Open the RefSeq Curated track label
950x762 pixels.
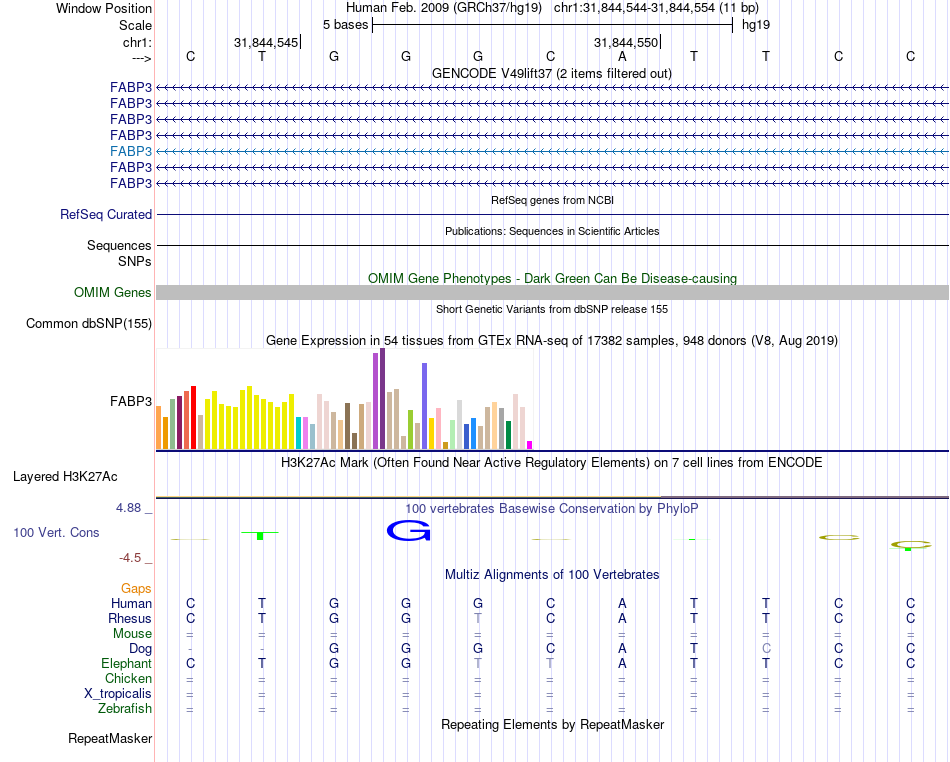click(106, 214)
